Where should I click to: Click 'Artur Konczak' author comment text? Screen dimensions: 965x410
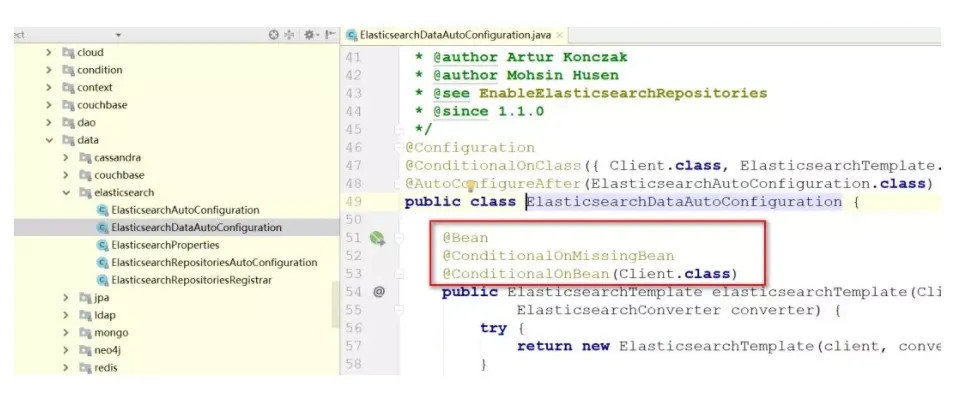567,58
